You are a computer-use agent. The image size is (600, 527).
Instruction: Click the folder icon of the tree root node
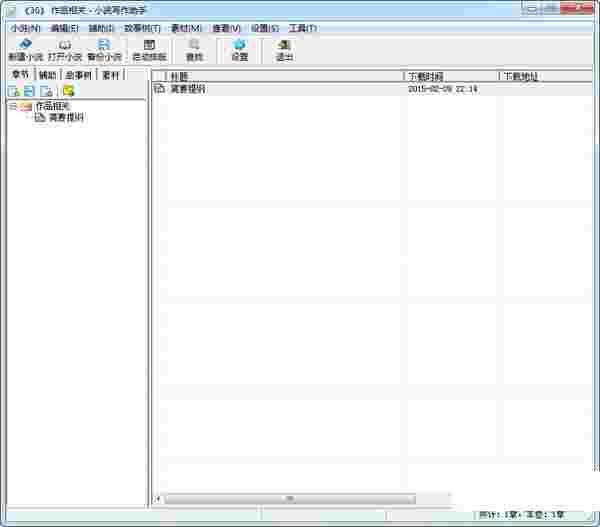[x=24, y=106]
